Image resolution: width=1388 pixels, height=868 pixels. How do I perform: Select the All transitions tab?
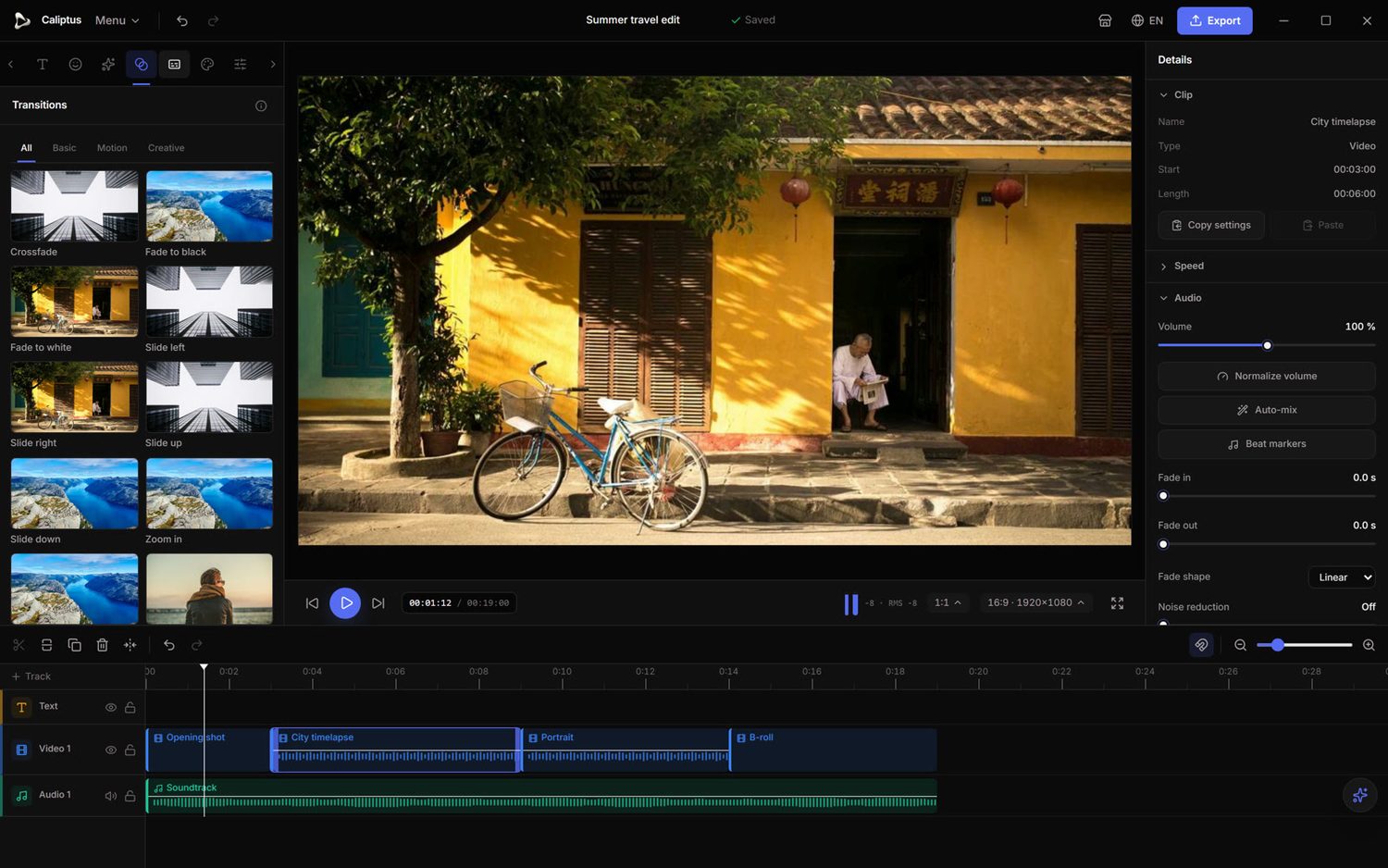click(x=26, y=148)
